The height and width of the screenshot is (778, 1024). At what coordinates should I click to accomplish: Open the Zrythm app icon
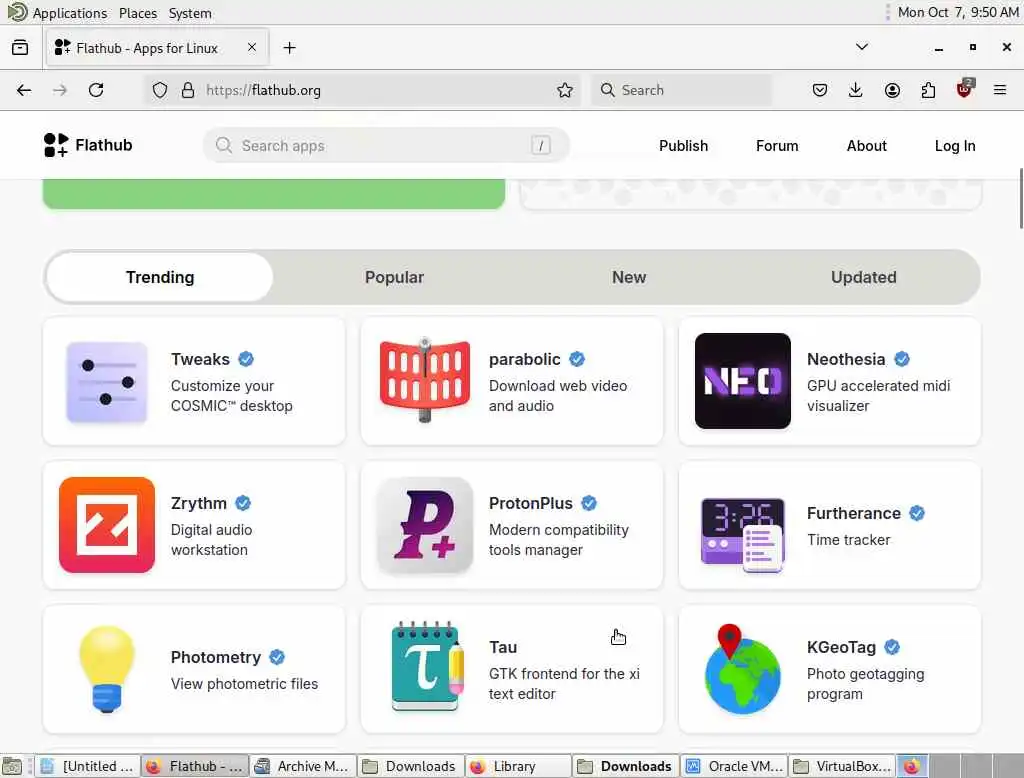106,525
